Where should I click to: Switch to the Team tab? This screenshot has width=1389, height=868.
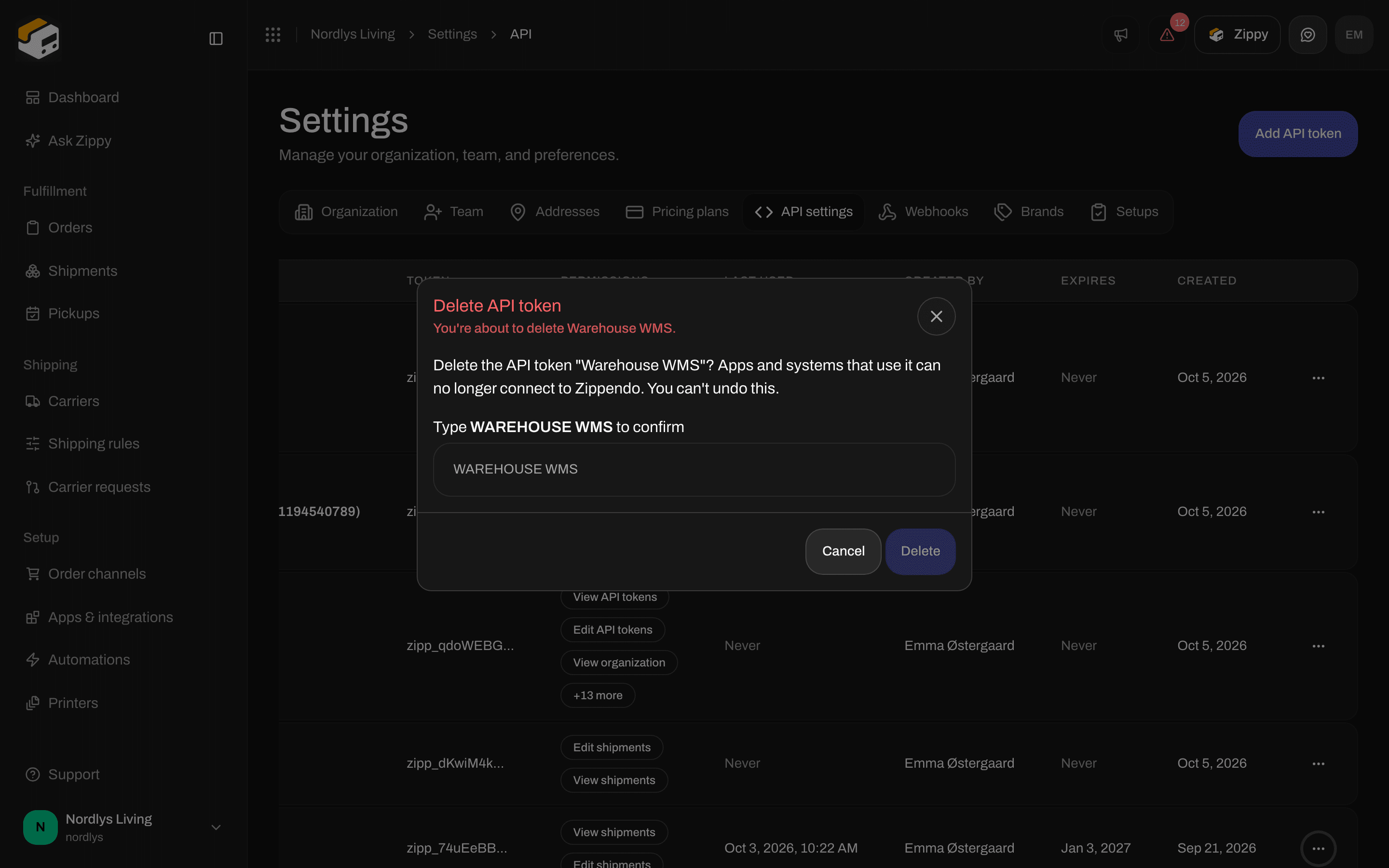click(x=453, y=212)
